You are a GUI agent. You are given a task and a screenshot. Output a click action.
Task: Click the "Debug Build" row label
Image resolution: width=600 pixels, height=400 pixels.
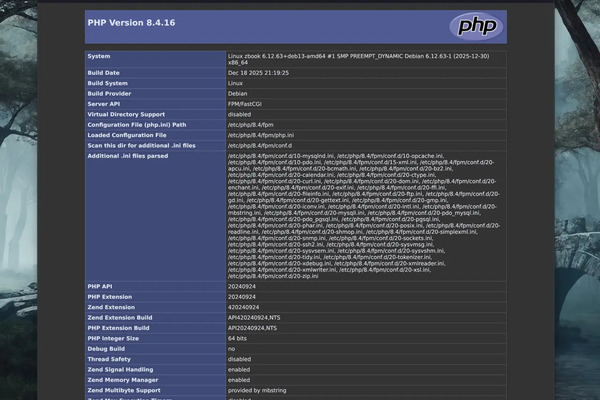pos(106,348)
